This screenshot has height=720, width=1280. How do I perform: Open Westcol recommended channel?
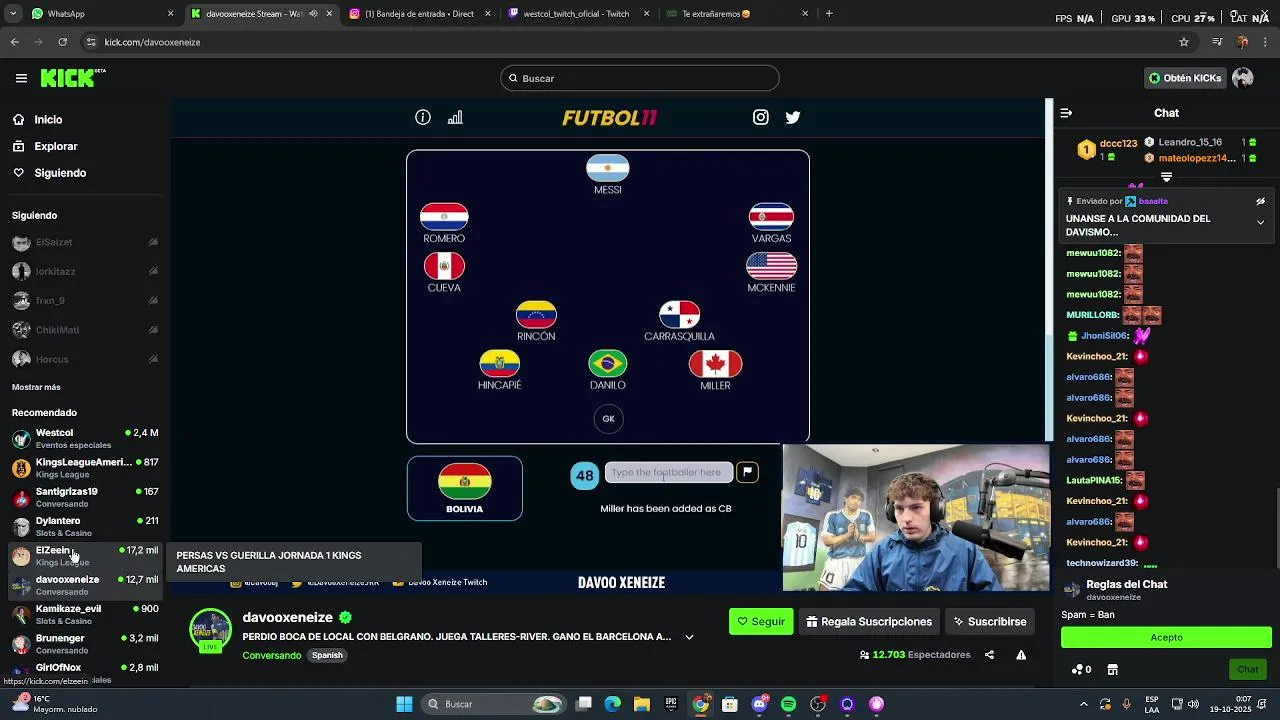click(x=85, y=438)
